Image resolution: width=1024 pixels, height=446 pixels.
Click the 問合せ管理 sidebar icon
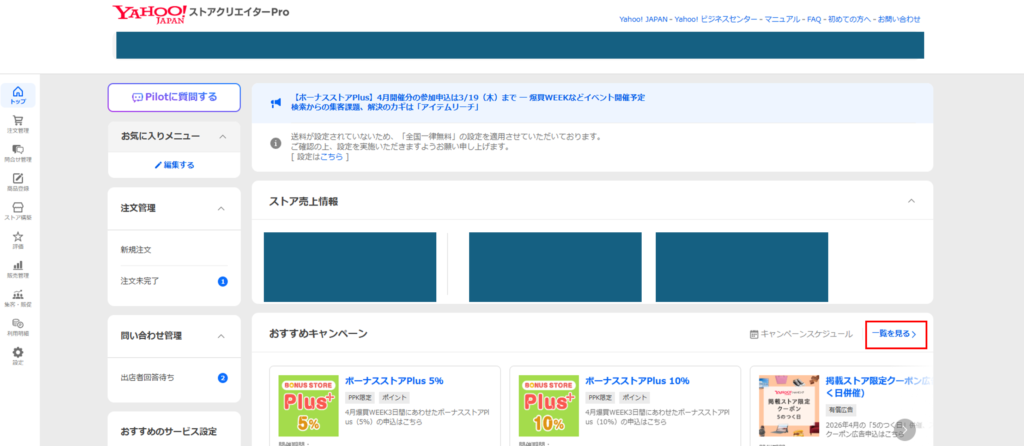[18, 153]
